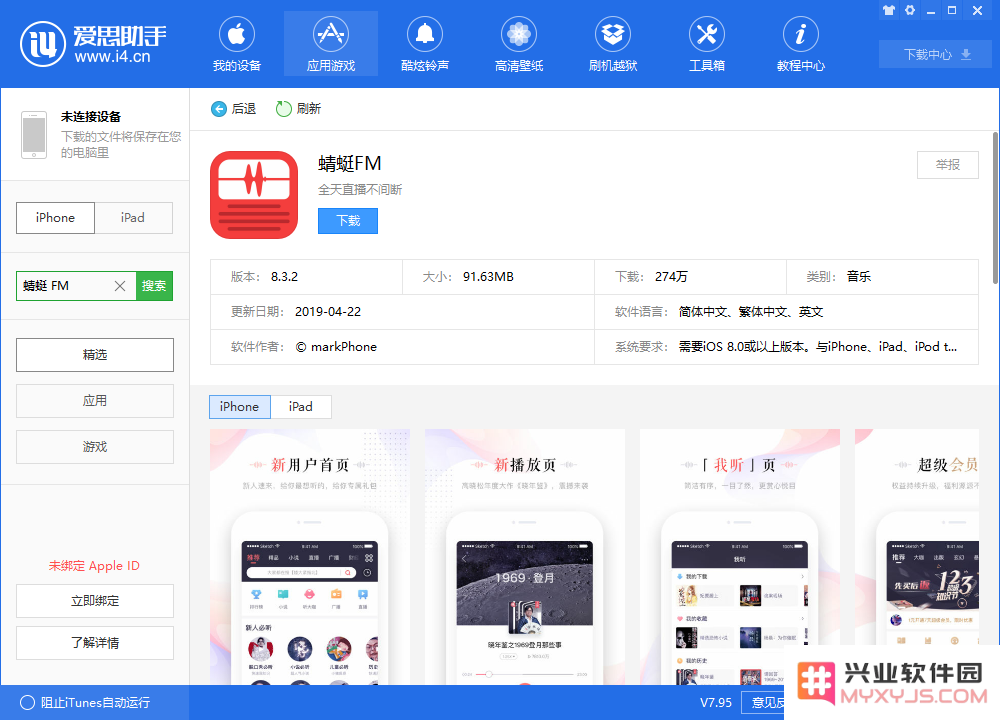Open 应用 apps category

[95, 400]
